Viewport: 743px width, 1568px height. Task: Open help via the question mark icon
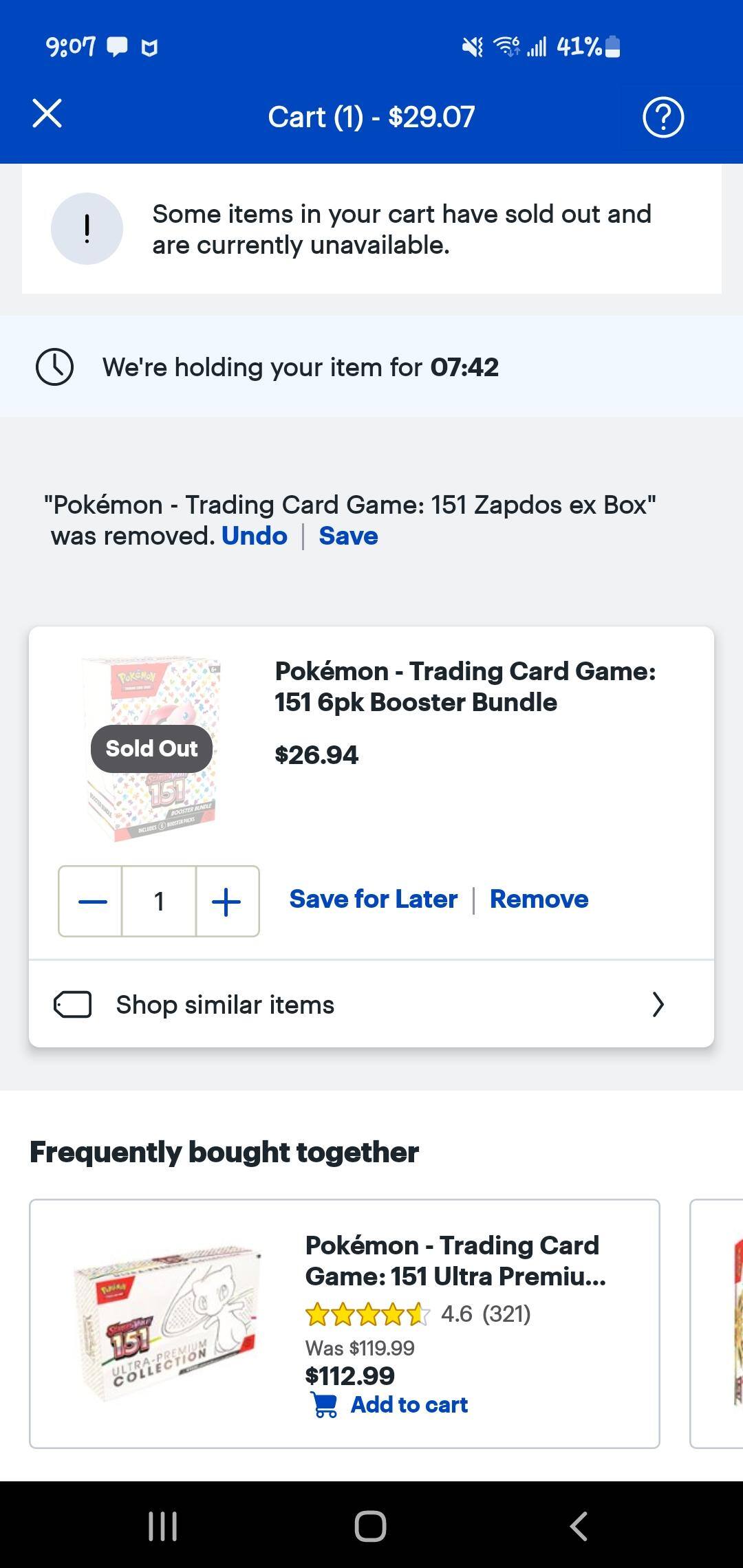click(663, 115)
